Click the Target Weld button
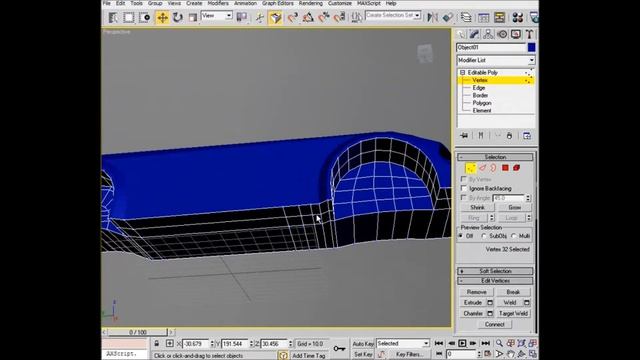This screenshot has height=360, width=640. (513, 313)
